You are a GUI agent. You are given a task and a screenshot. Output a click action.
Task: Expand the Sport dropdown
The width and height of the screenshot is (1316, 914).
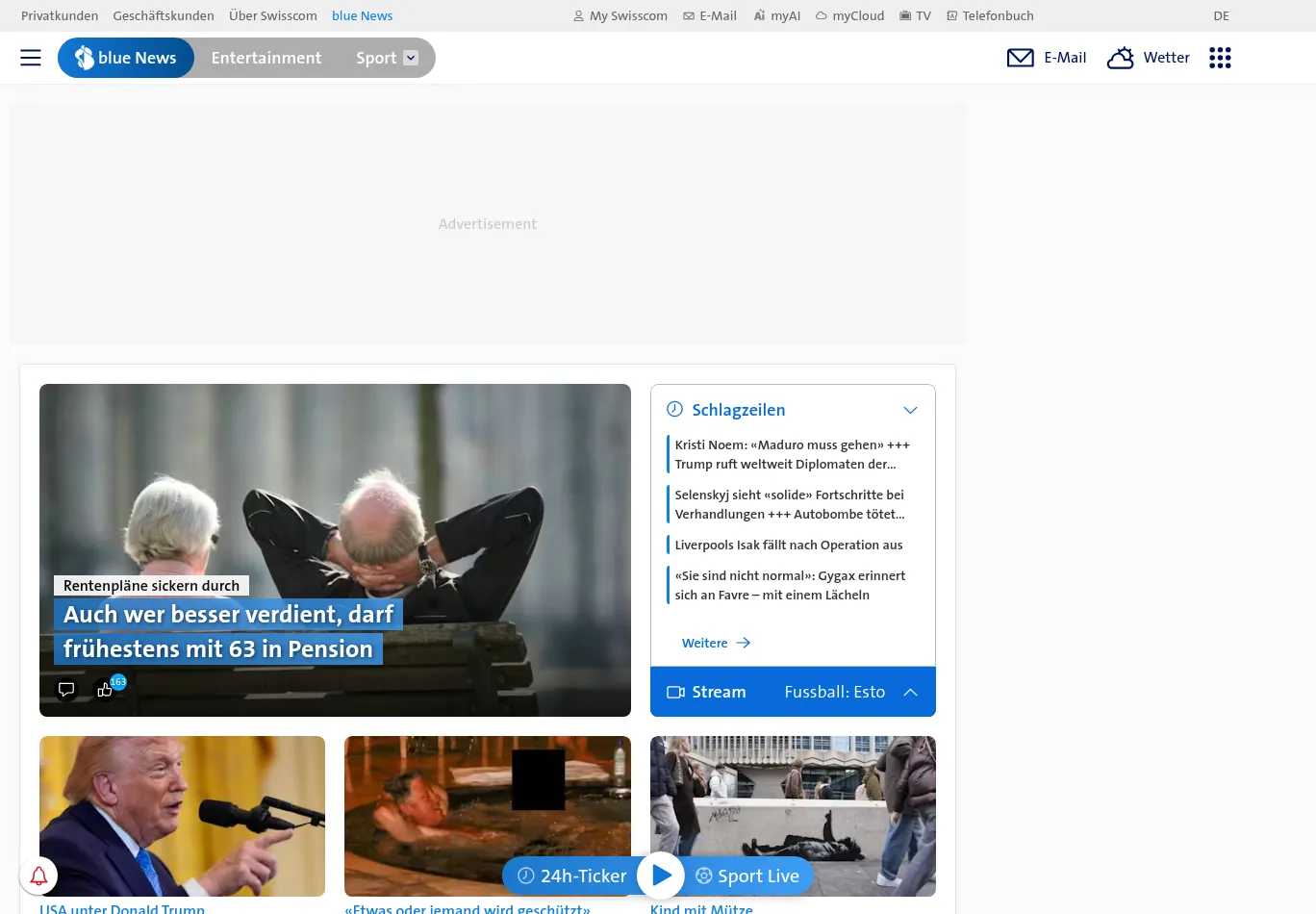410,57
